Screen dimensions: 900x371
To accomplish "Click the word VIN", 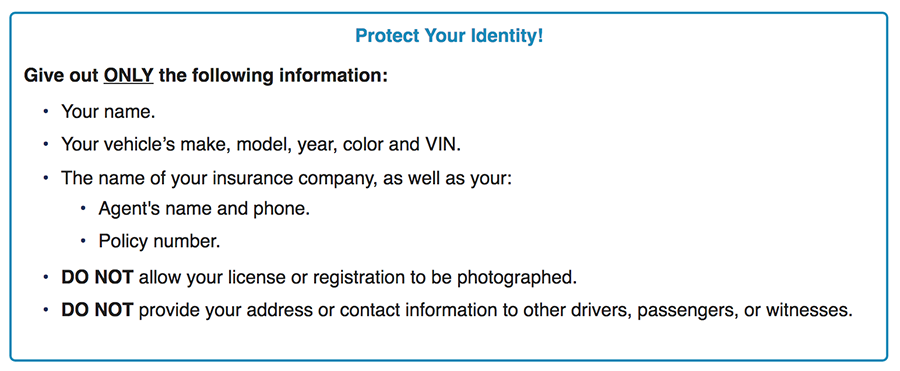I will pos(441,144).
